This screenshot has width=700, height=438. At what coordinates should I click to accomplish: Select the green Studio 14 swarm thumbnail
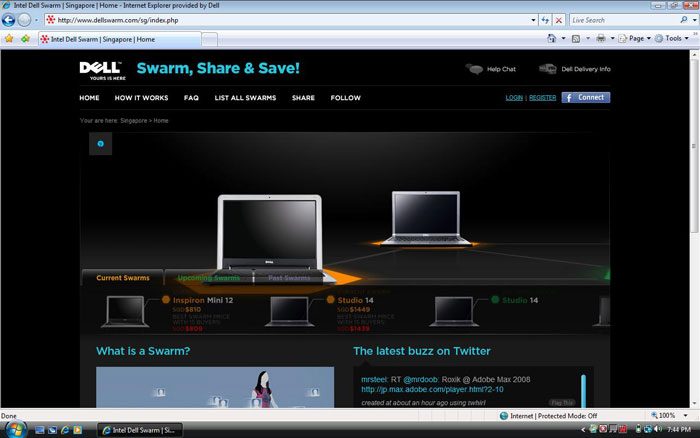click(454, 311)
